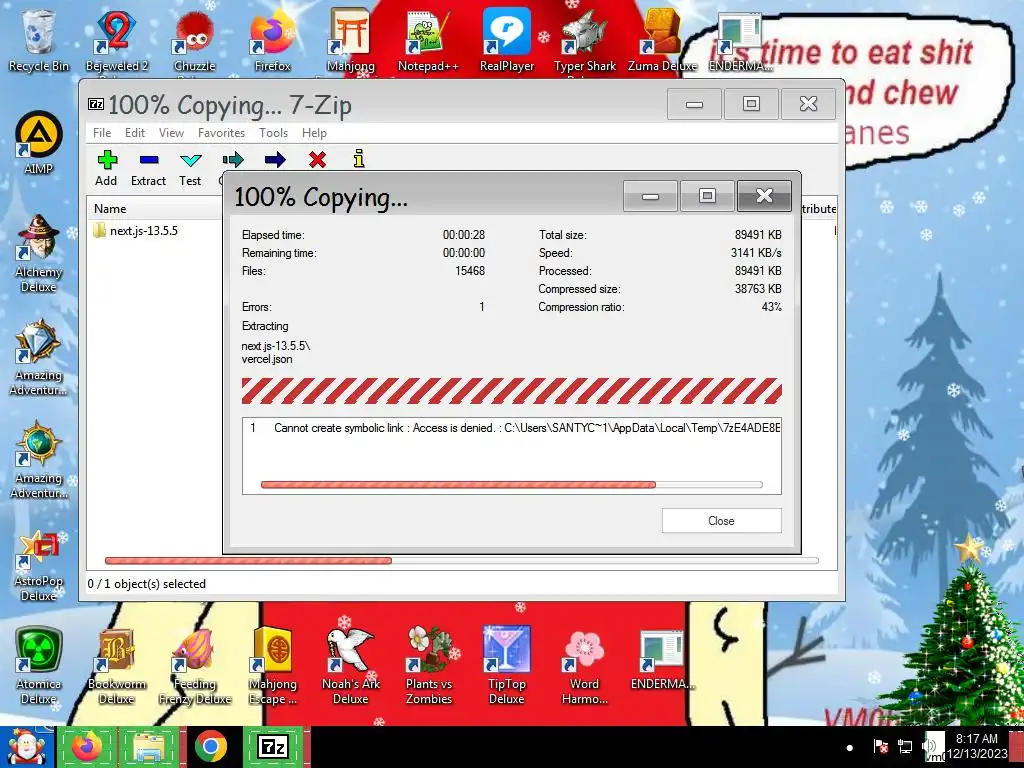Open Notepad++ desktop shortcut
1024x768 pixels.
pyautogui.click(x=428, y=41)
